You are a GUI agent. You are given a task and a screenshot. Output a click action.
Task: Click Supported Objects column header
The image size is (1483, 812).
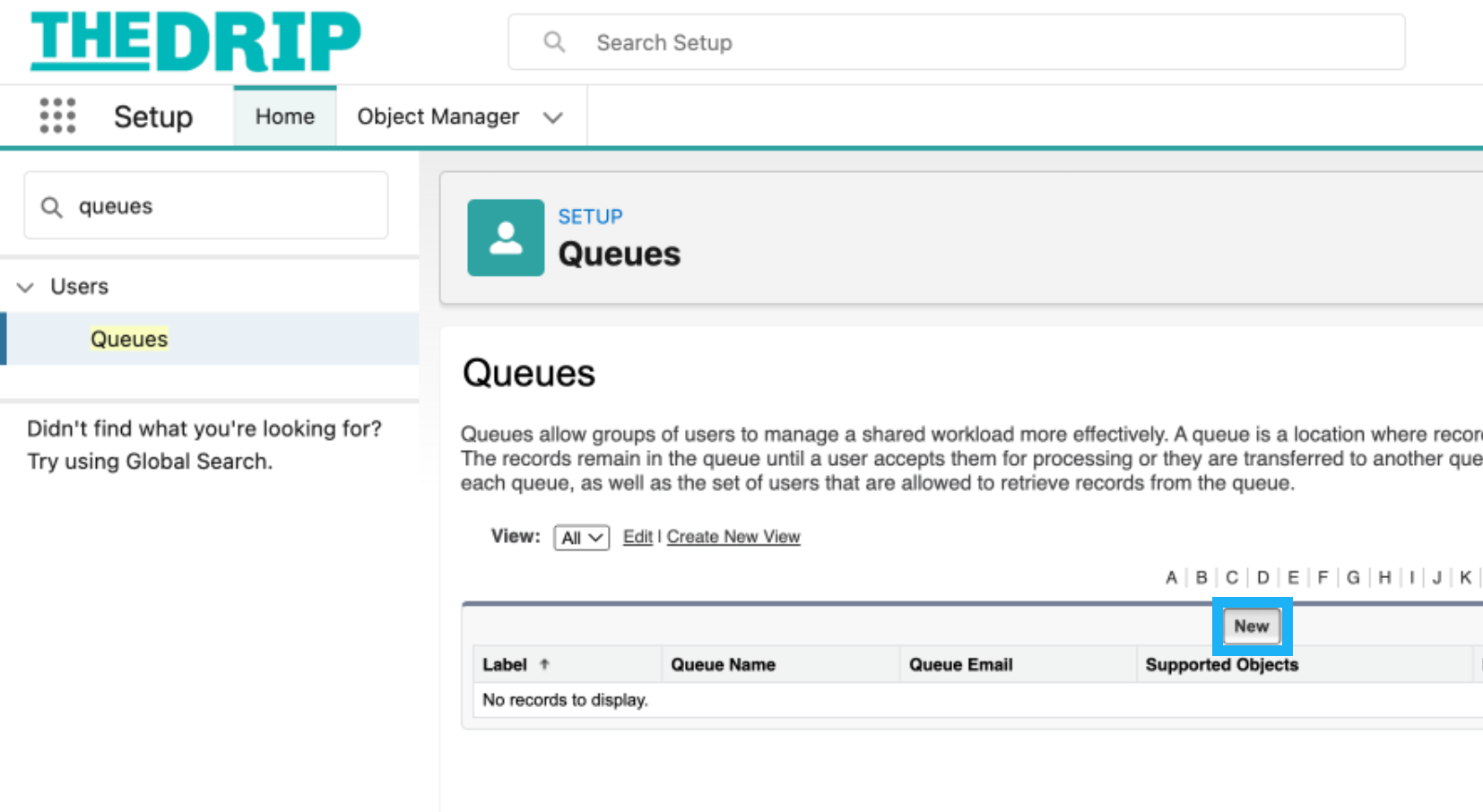click(x=1222, y=664)
